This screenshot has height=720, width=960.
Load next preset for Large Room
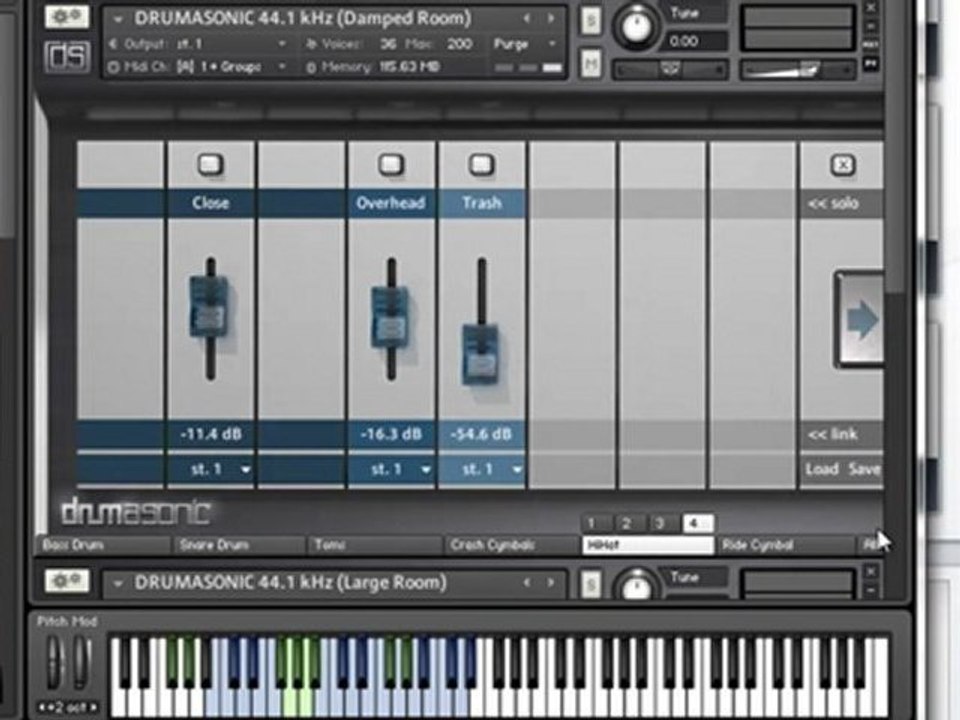click(550, 583)
